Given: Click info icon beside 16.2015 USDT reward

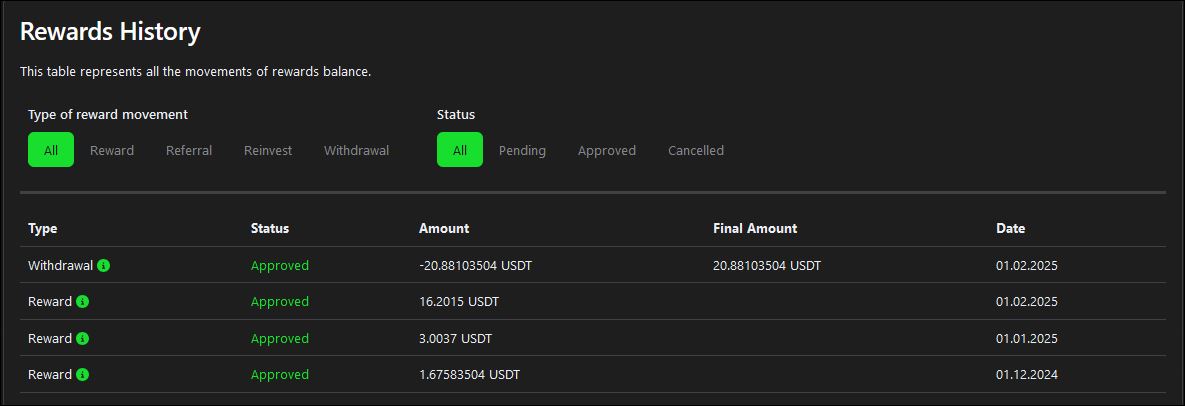Looking at the screenshot, I should click(x=82, y=302).
